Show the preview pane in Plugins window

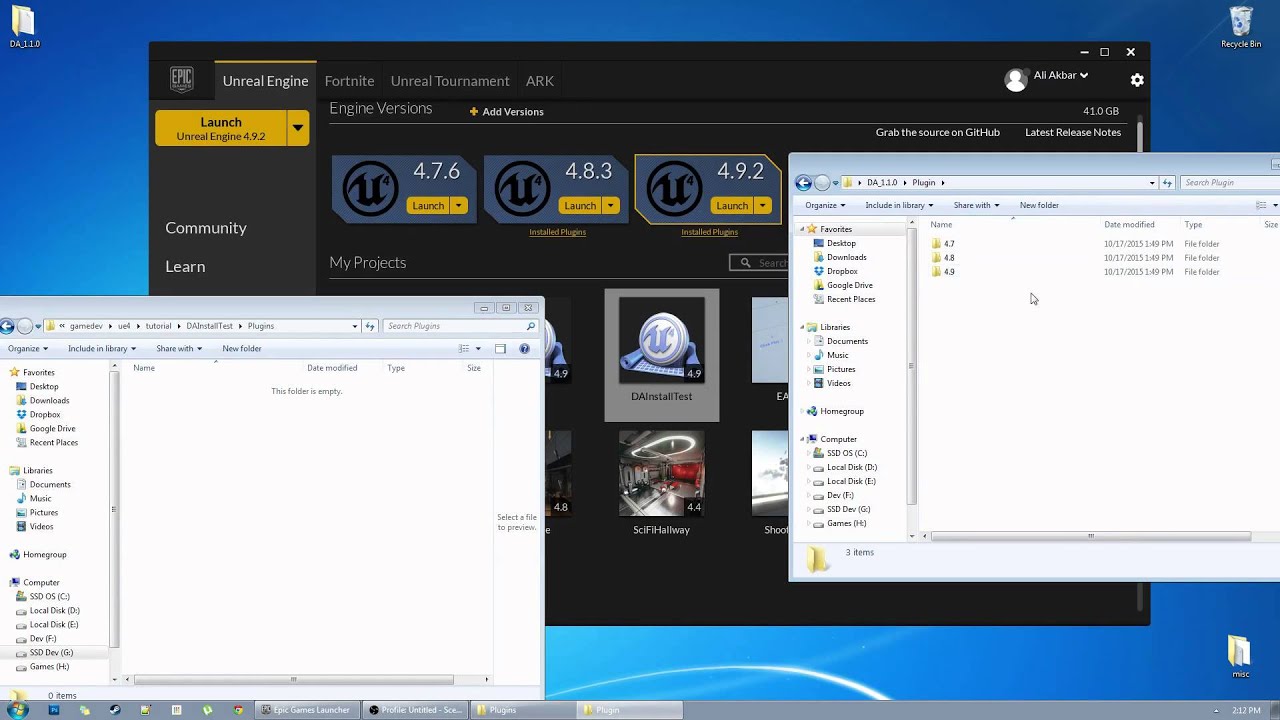(x=500, y=349)
